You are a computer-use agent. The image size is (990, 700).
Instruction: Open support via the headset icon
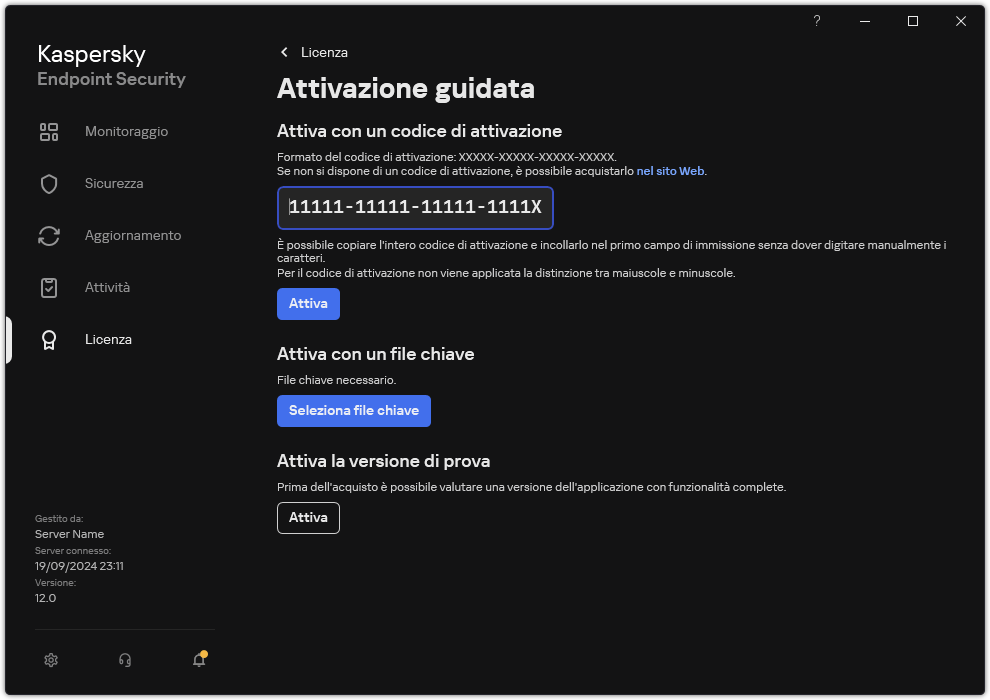click(x=124, y=660)
